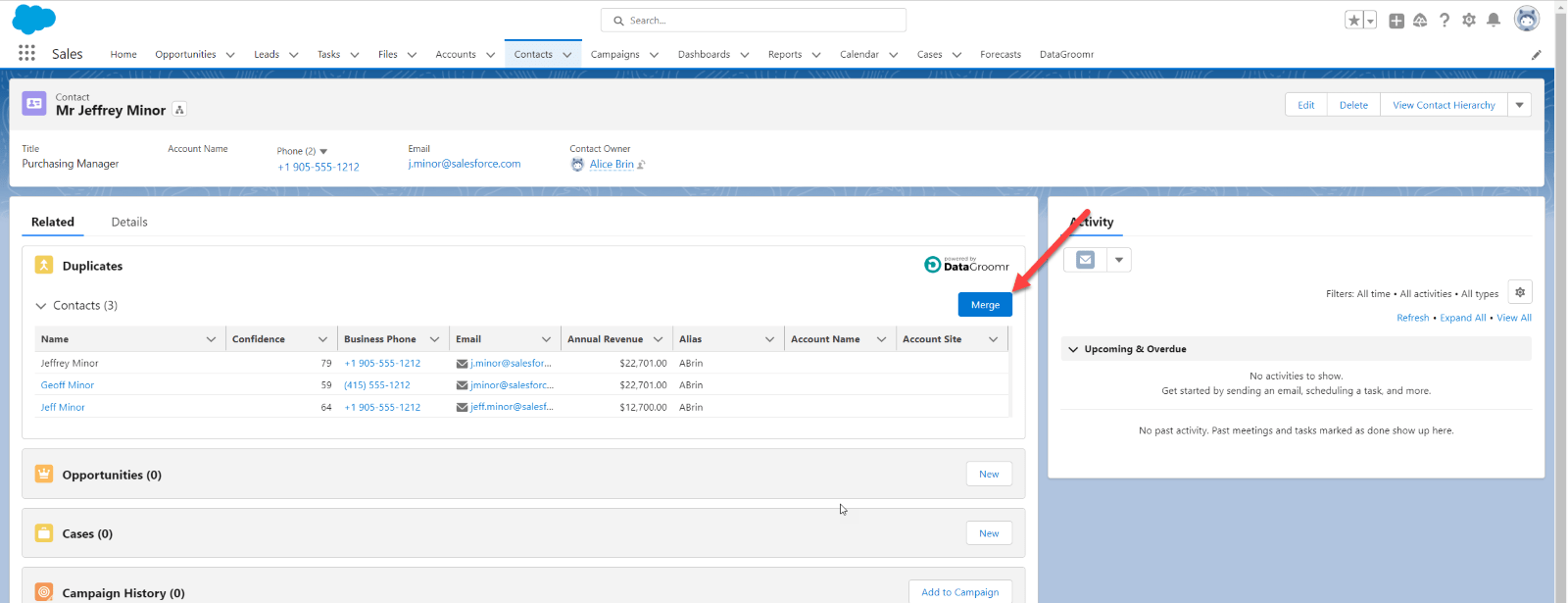Click the contact hierarchy icon beside Jeffrey Minor
The height and width of the screenshot is (603, 1568).
[179, 110]
